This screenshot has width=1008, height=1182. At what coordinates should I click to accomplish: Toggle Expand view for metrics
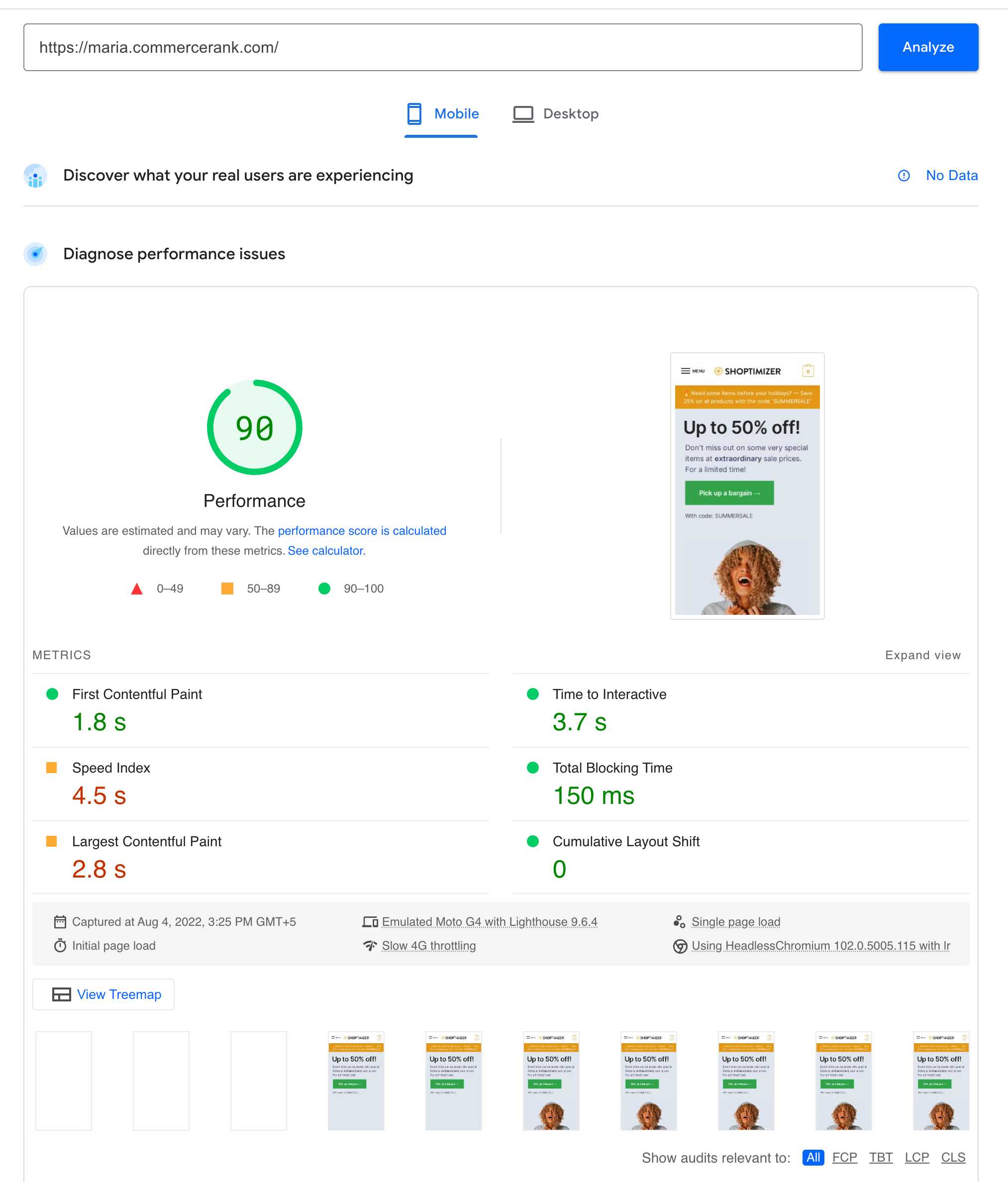(x=922, y=655)
